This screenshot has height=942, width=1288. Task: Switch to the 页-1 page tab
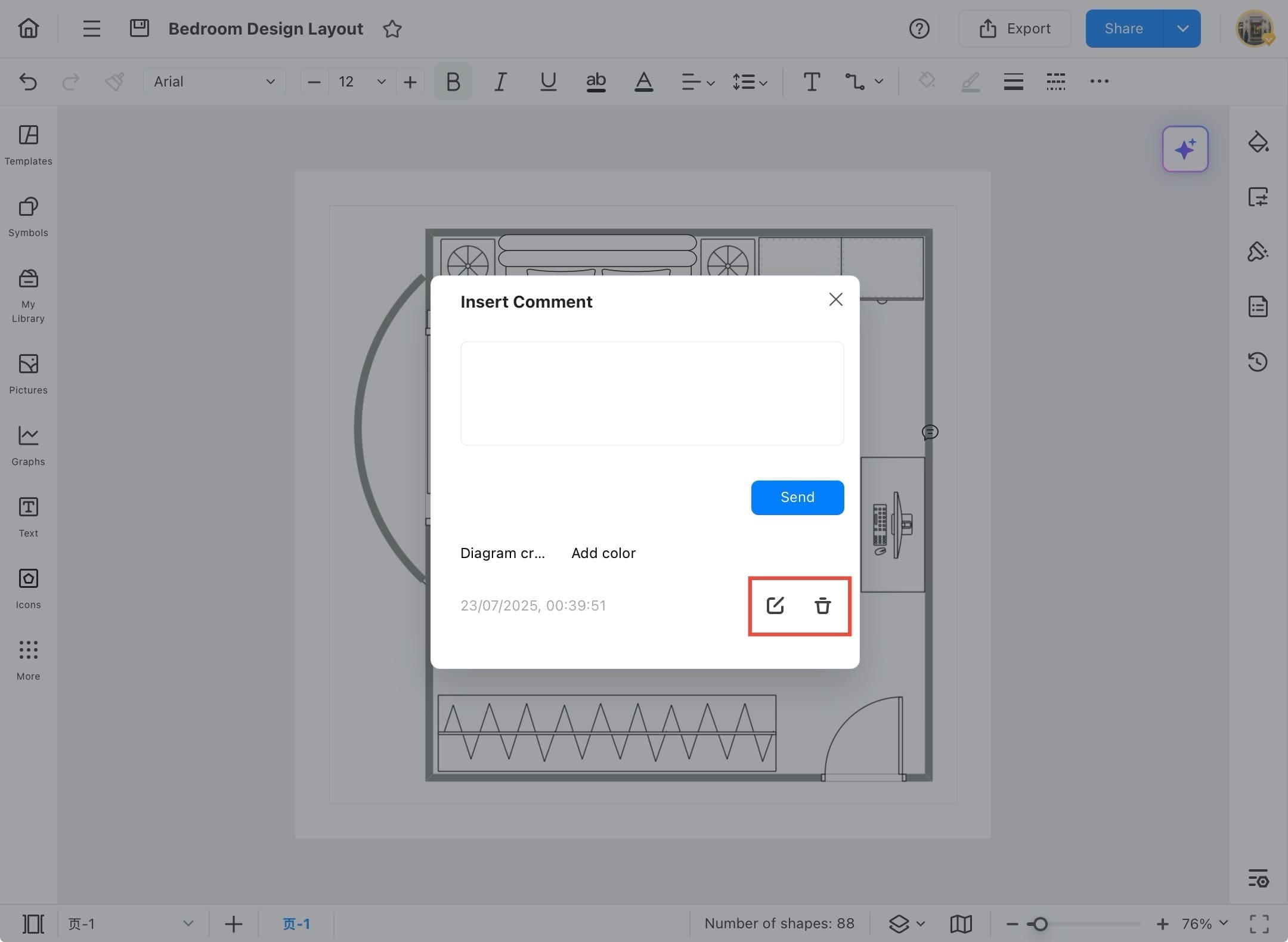coord(296,924)
